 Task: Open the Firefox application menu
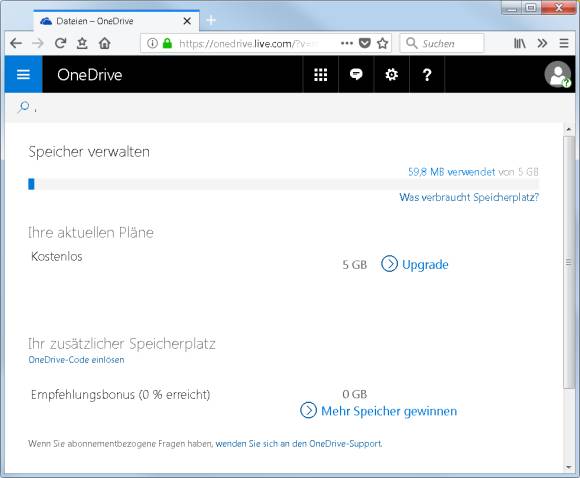tap(564, 44)
